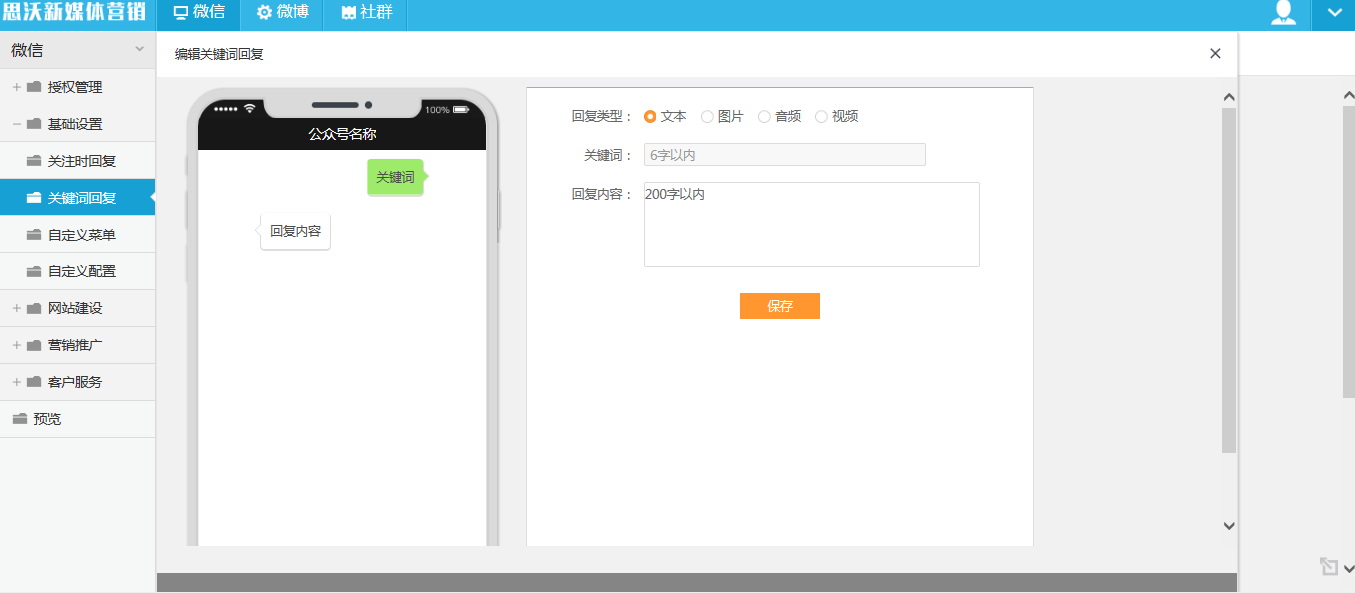Screen dimensions: 1355x593
Task: Click the gear icon on 微博 tab
Action: 264,13
